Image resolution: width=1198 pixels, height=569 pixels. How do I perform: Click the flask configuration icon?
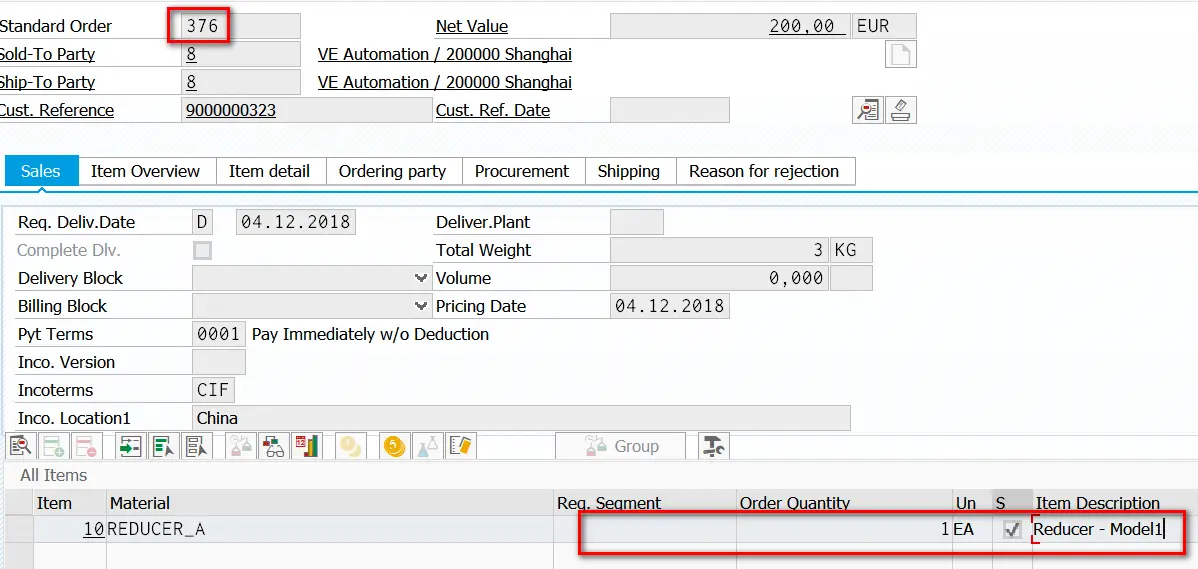[427, 445]
